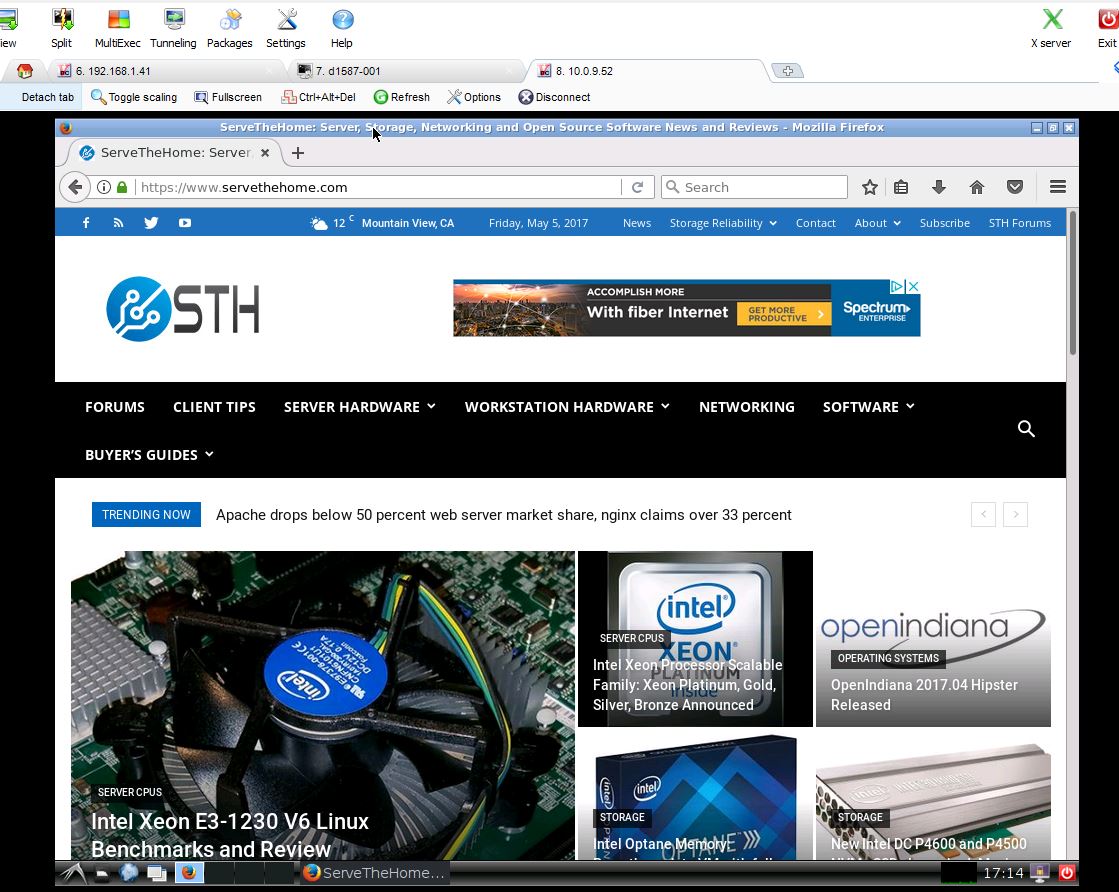
Task: Open FORUMS in main navigation
Action: (x=115, y=407)
